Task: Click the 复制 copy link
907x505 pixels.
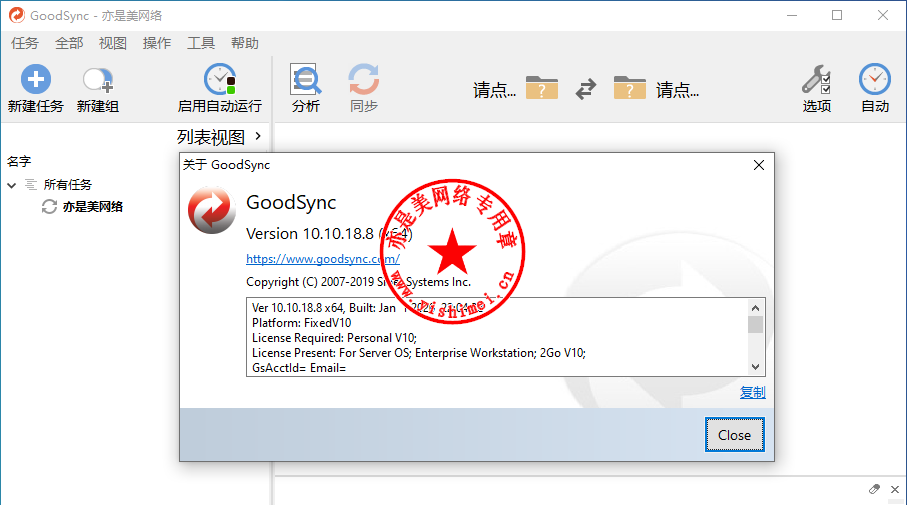Action: (x=753, y=393)
